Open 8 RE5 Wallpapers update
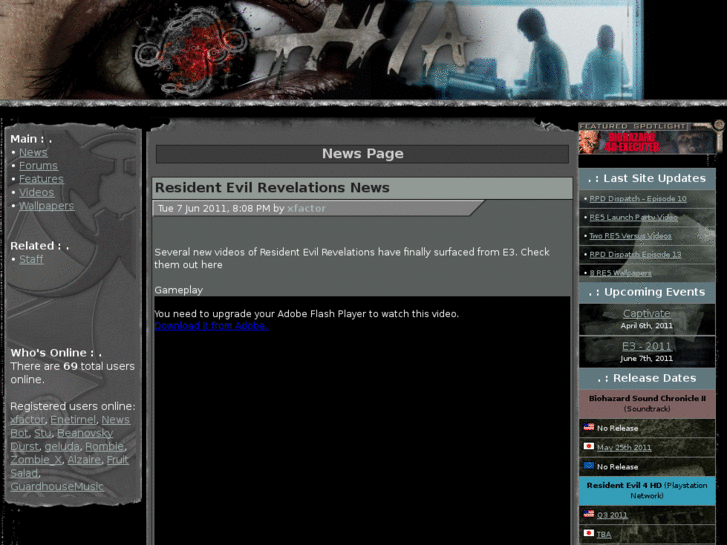Viewport: 727px width, 545px height. tap(620, 273)
